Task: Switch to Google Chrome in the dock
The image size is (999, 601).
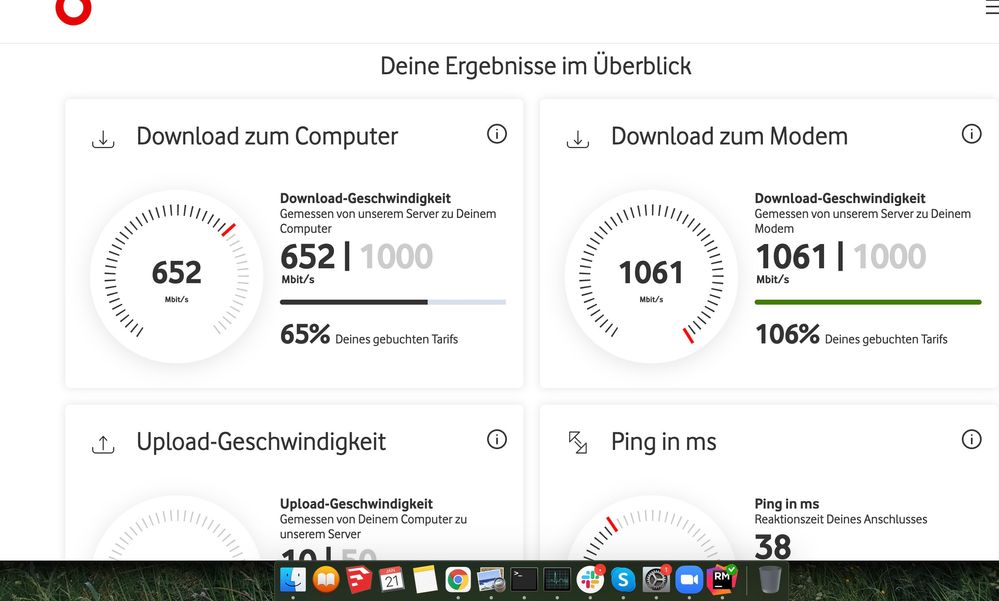Action: pyautogui.click(x=458, y=579)
